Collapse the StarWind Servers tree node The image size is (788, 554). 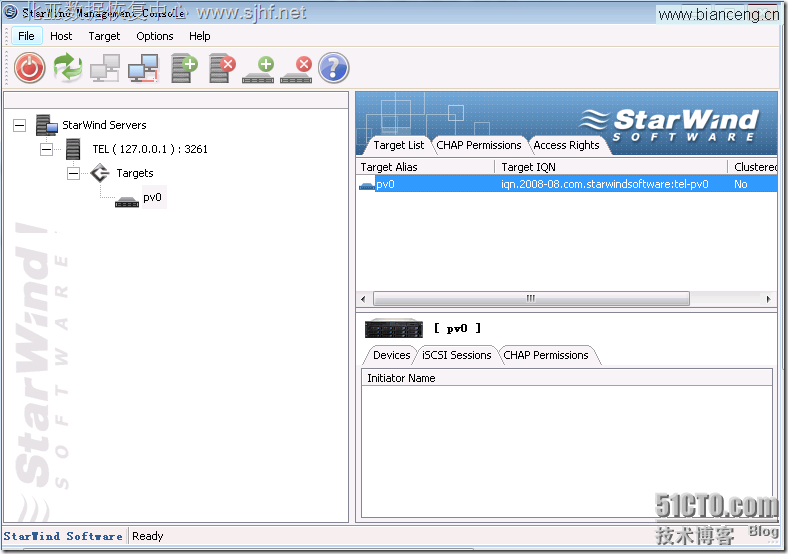tap(19, 125)
